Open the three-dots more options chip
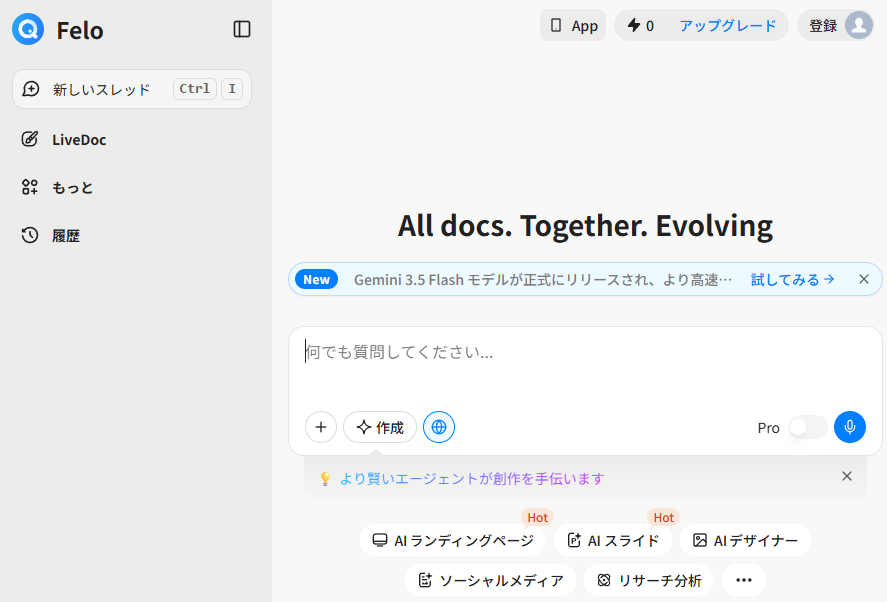The width and height of the screenshot is (887, 602). point(744,580)
